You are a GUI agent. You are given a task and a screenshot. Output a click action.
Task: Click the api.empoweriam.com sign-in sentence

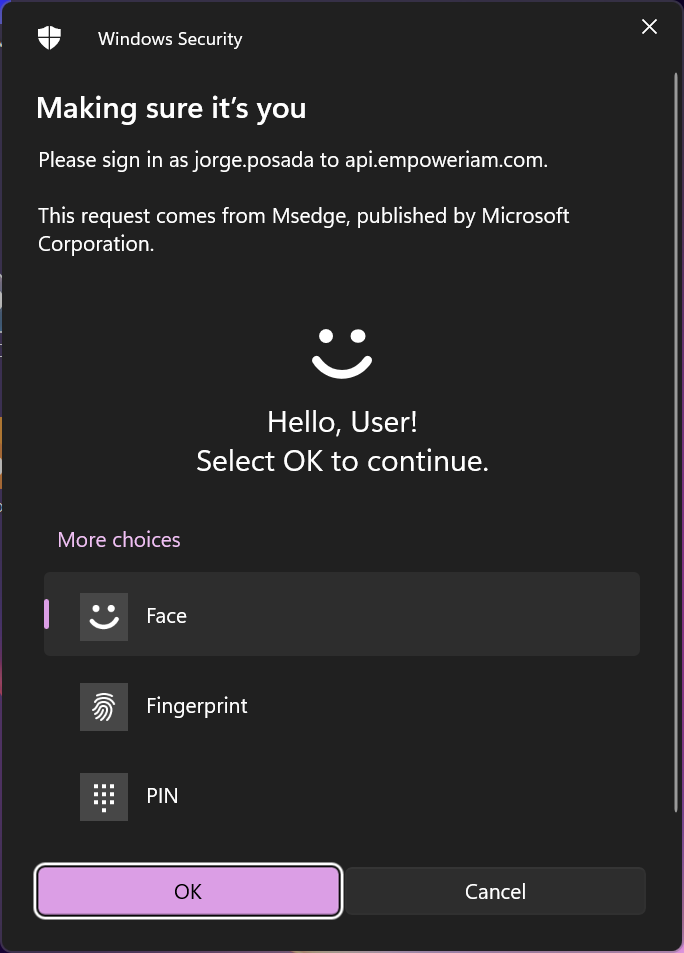(293, 160)
